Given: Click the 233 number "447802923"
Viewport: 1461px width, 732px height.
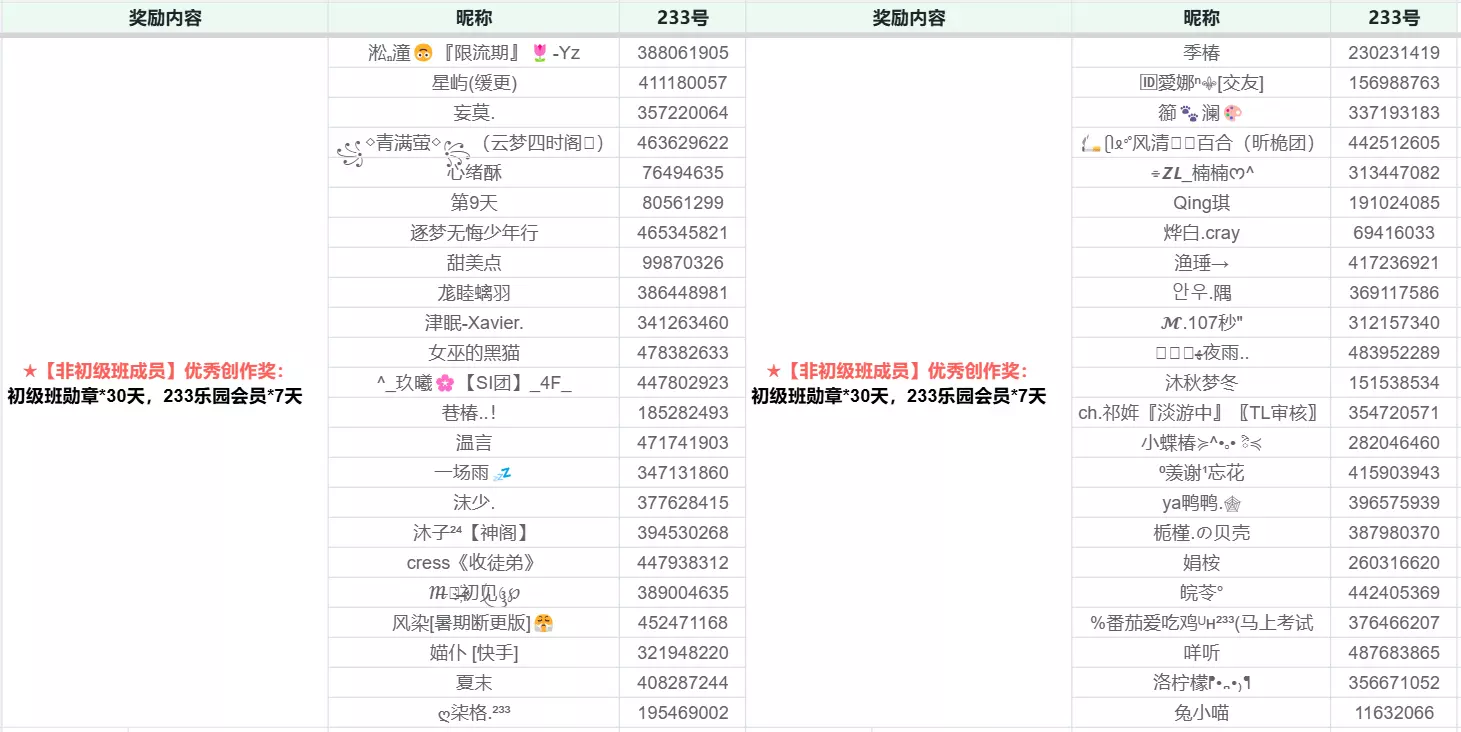Looking at the screenshot, I should (x=683, y=383).
